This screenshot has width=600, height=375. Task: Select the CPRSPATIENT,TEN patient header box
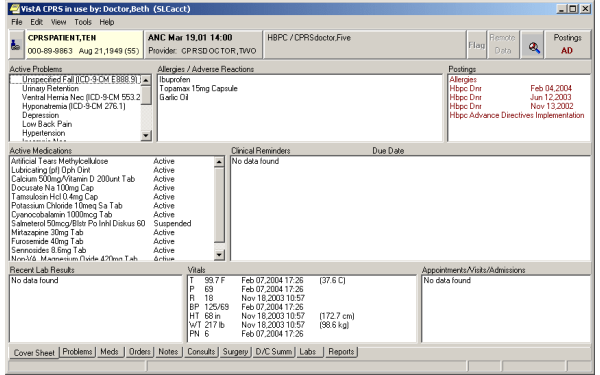[84, 45]
